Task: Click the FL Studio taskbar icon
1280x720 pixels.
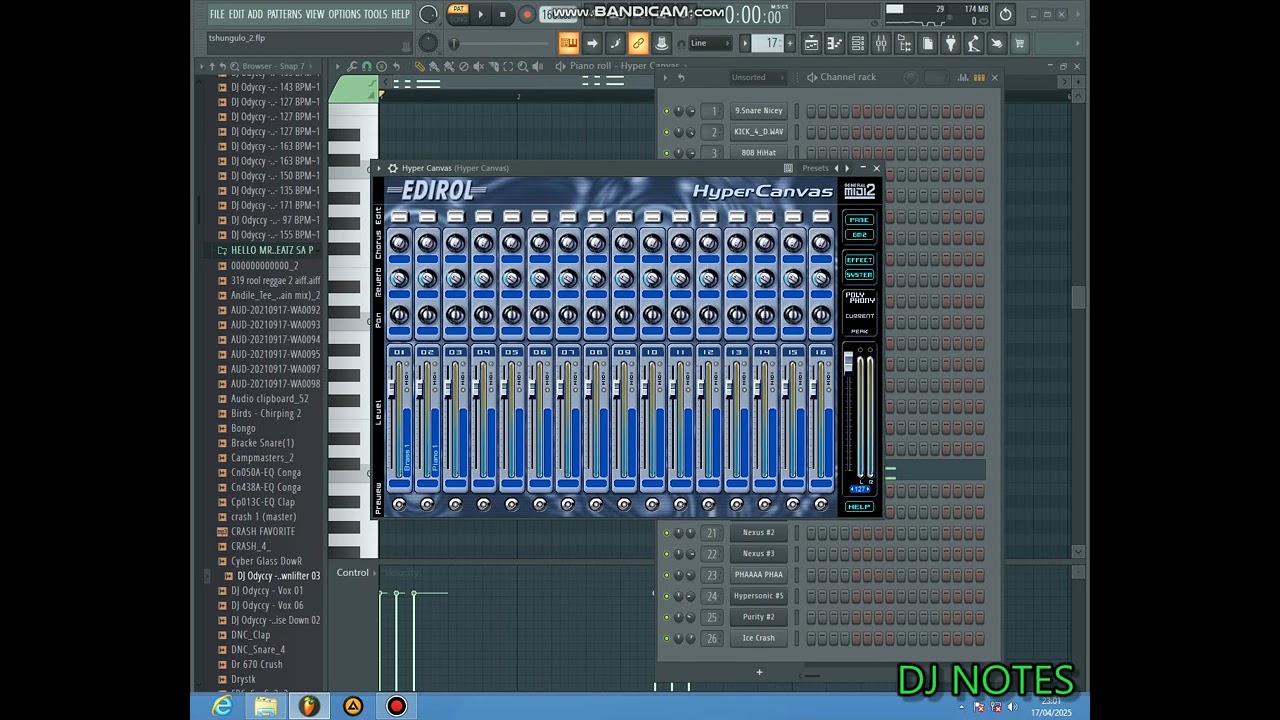Action: tap(309, 706)
